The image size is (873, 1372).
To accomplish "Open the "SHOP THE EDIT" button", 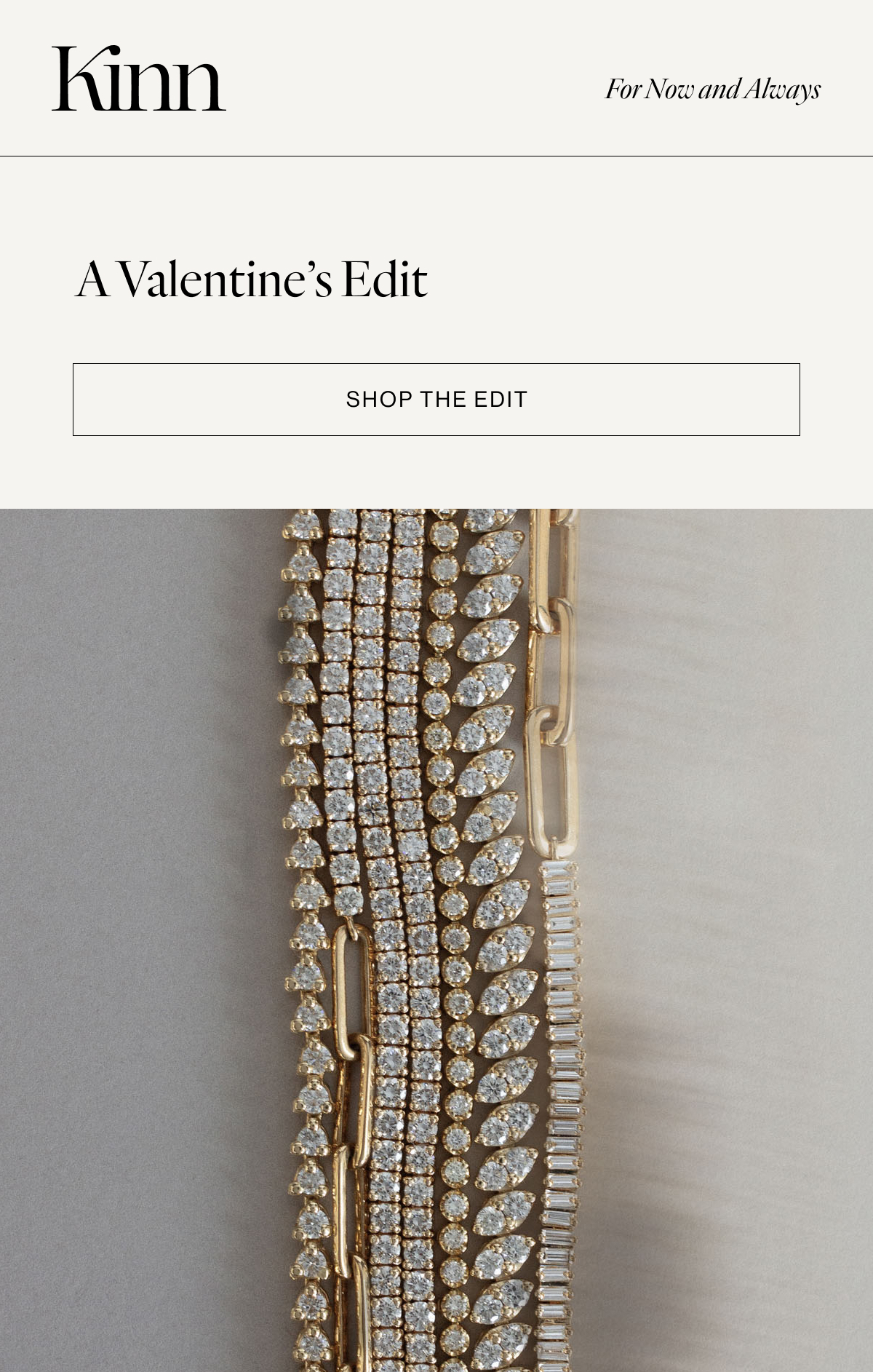I will coord(436,400).
